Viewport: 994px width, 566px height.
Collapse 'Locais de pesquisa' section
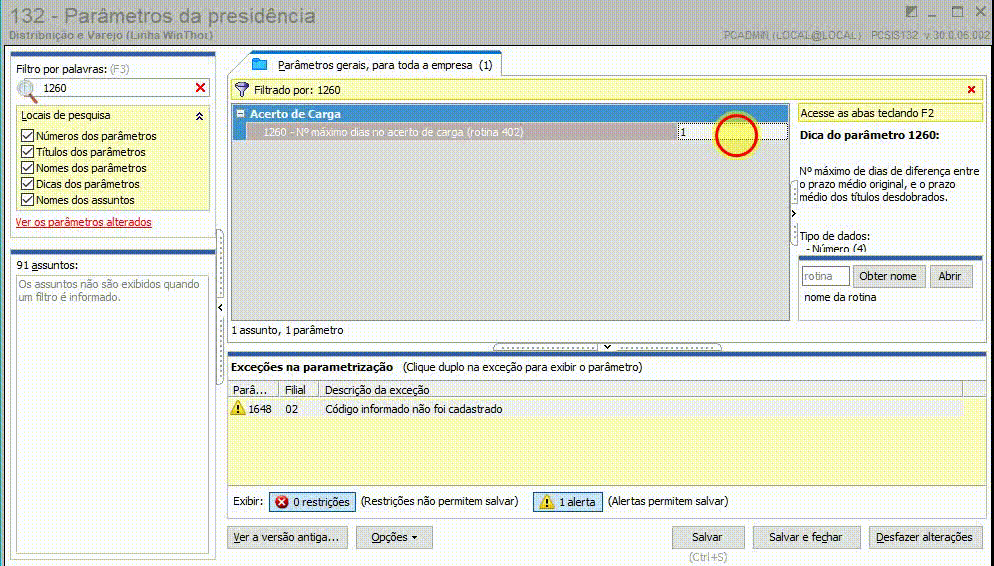[199, 116]
